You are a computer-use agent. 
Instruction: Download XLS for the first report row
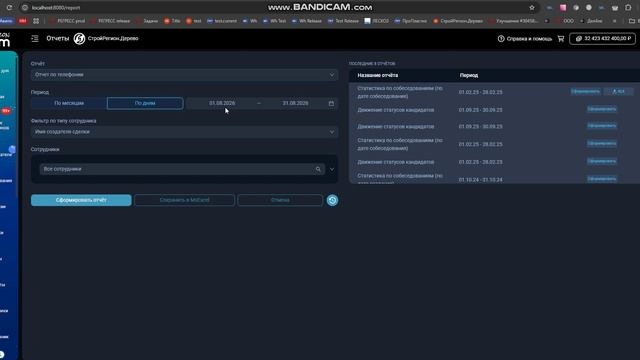point(618,91)
